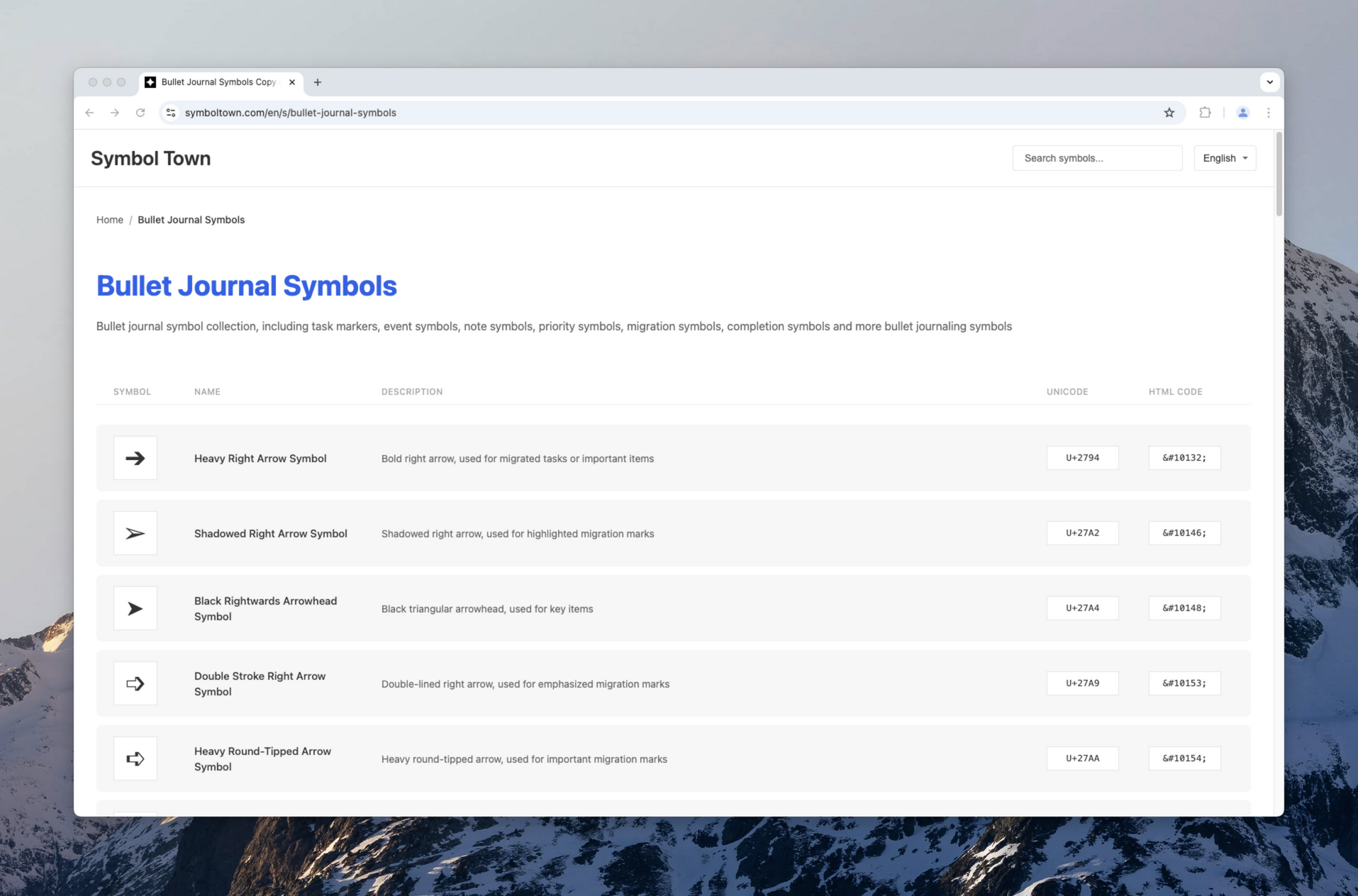Click the Black Rightwards Arrowhead Symbol name

(x=265, y=609)
